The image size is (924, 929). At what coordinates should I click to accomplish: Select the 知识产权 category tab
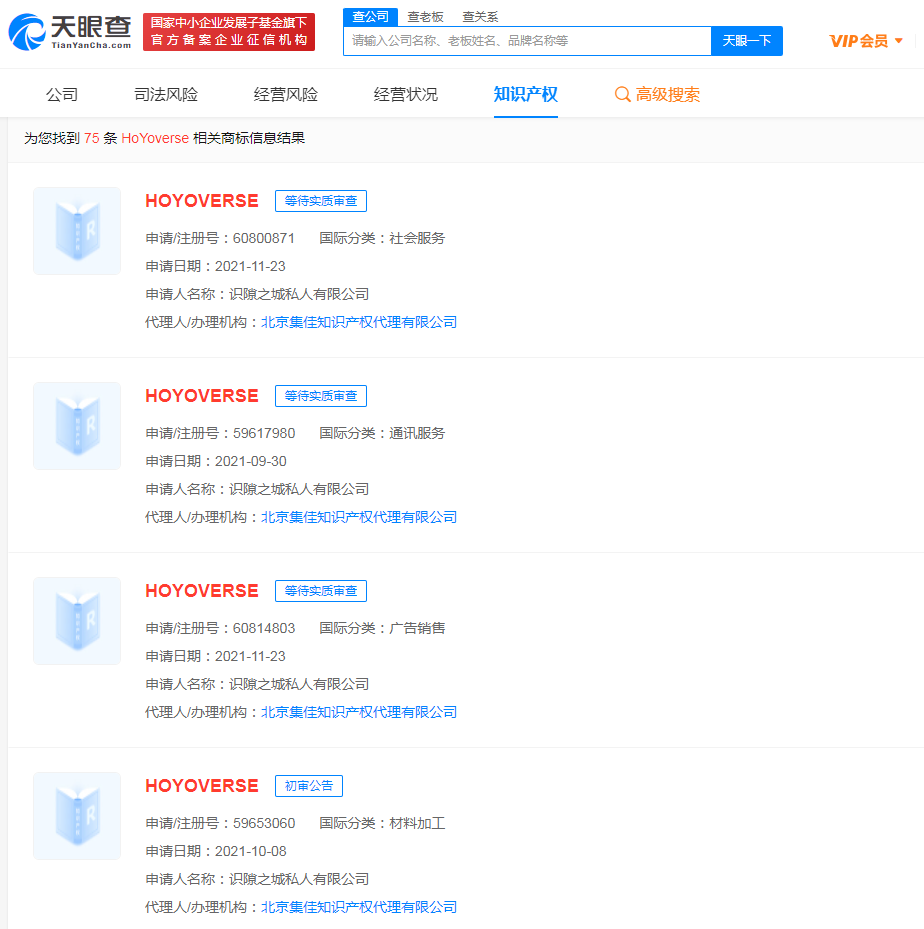point(525,94)
